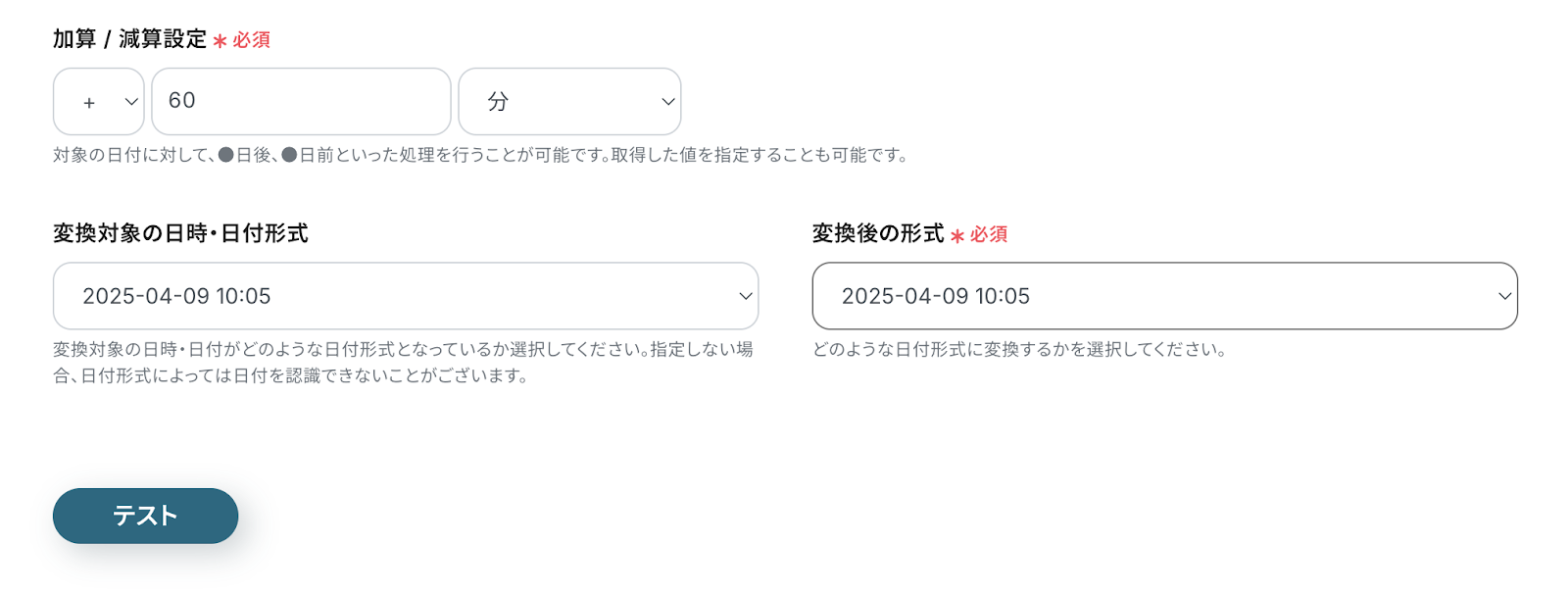This screenshot has width=1568, height=595.
Task: Click the red 必須 marker beside 加算 / 減算設定
Action: pos(251,40)
